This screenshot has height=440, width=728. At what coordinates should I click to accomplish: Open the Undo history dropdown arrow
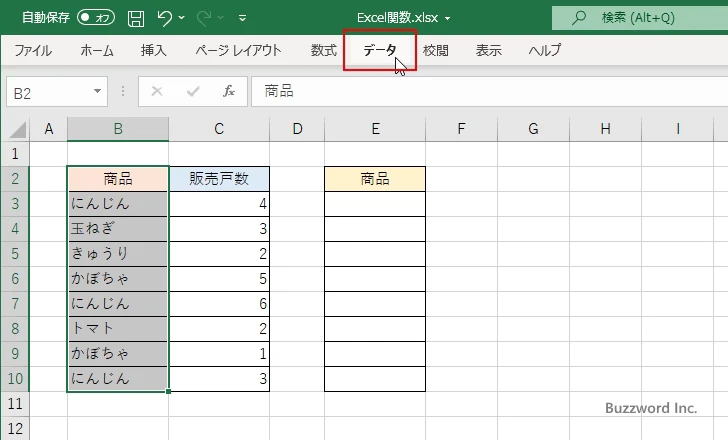tap(187, 18)
